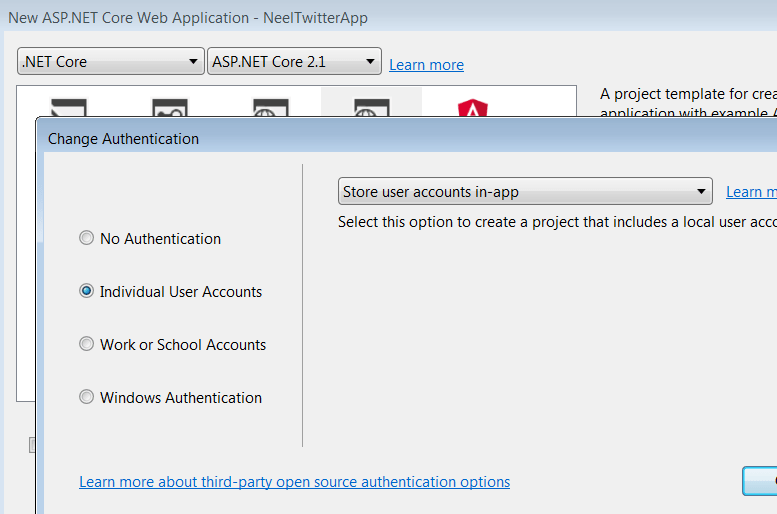The width and height of the screenshot is (777, 514).
Task: Open third-party open source authentication options link
Action: tap(294, 482)
